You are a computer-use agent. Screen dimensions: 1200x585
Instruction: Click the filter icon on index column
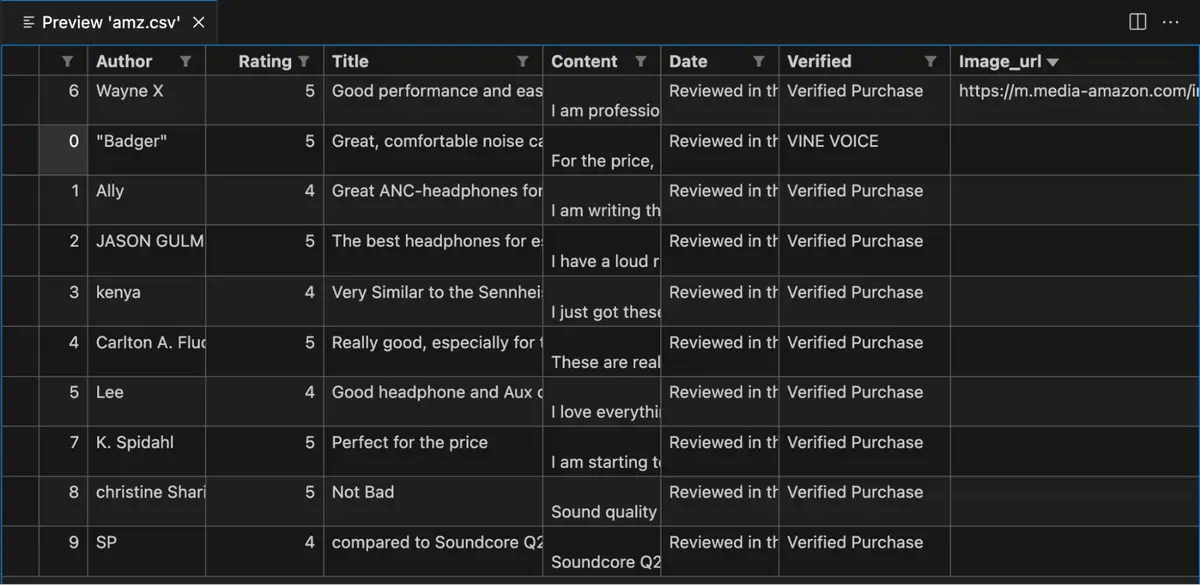67,62
